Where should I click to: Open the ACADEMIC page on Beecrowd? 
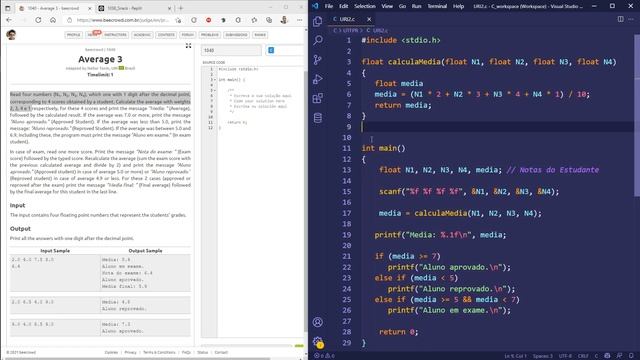click(x=142, y=35)
